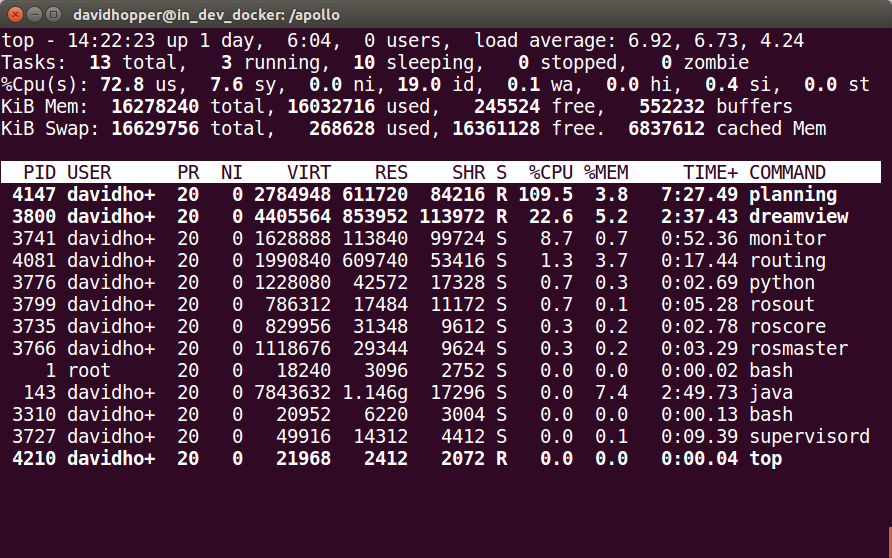Screen dimensions: 892x558
Task: Select the %MEM column header
Action: pos(606,172)
